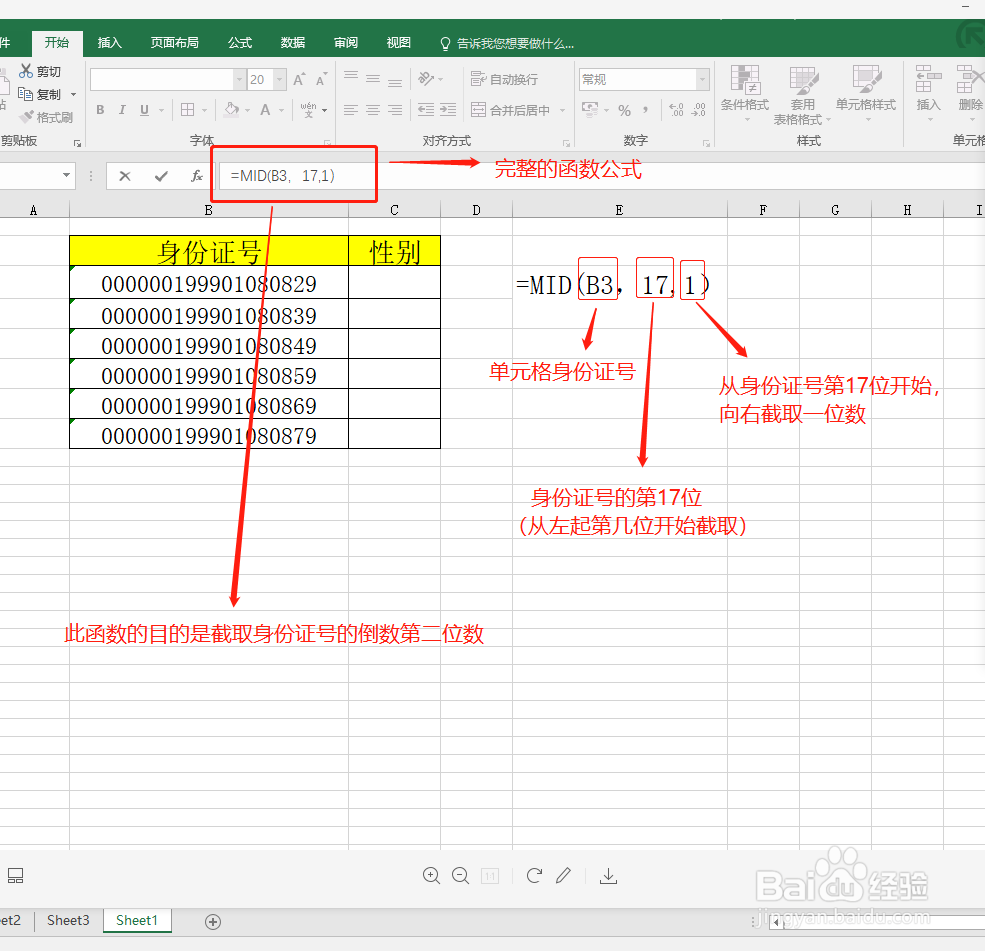Align text left
Image resolution: width=985 pixels, height=951 pixels.
point(351,111)
